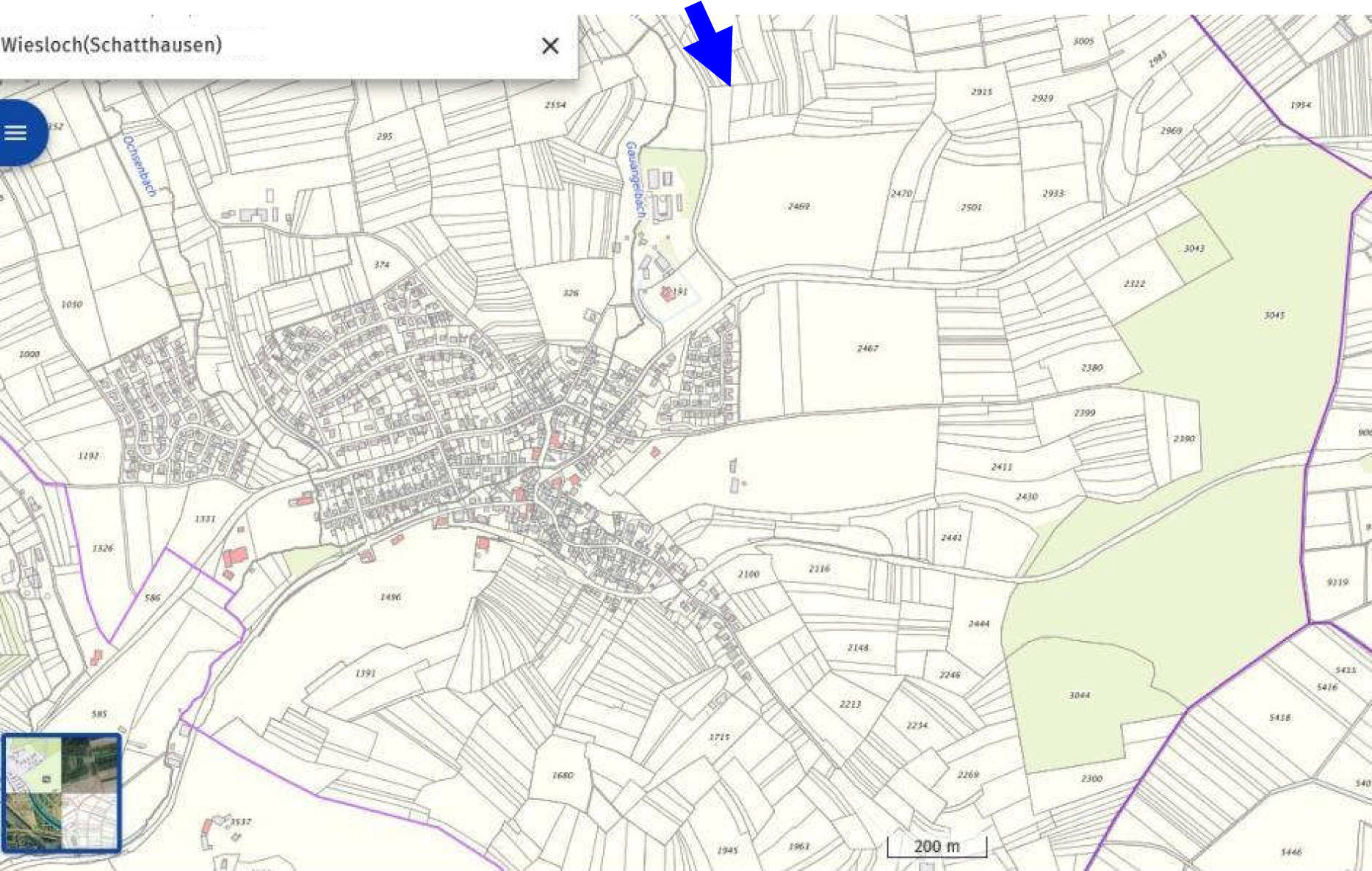Select parcel number 2441
Image resolution: width=1372 pixels, height=871 pixels.
click(x=951, y=538)
